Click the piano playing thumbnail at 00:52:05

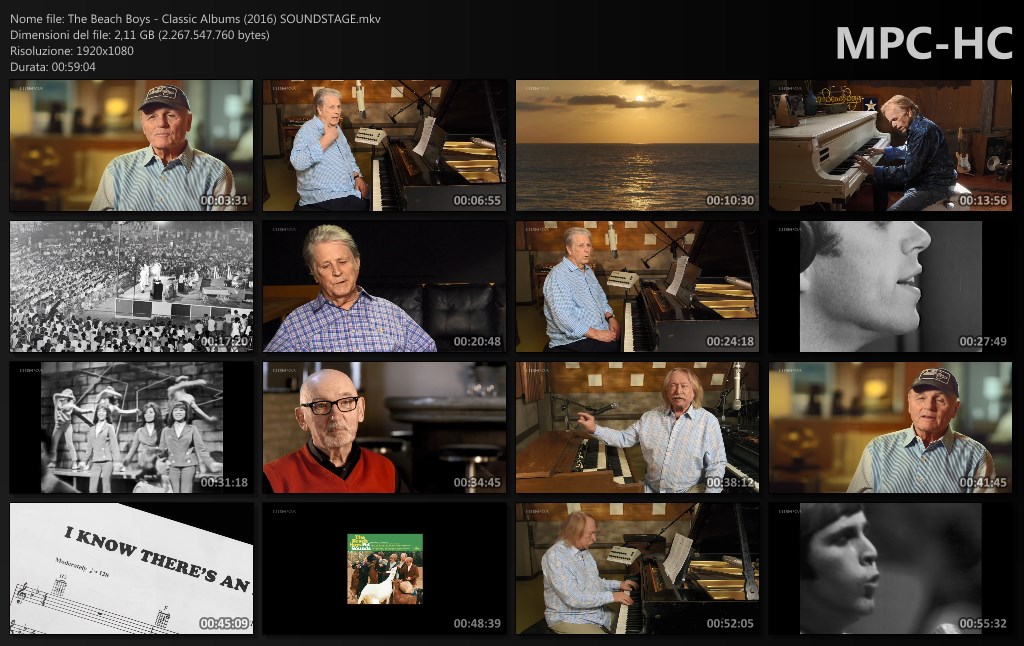(x=637, y=569)
